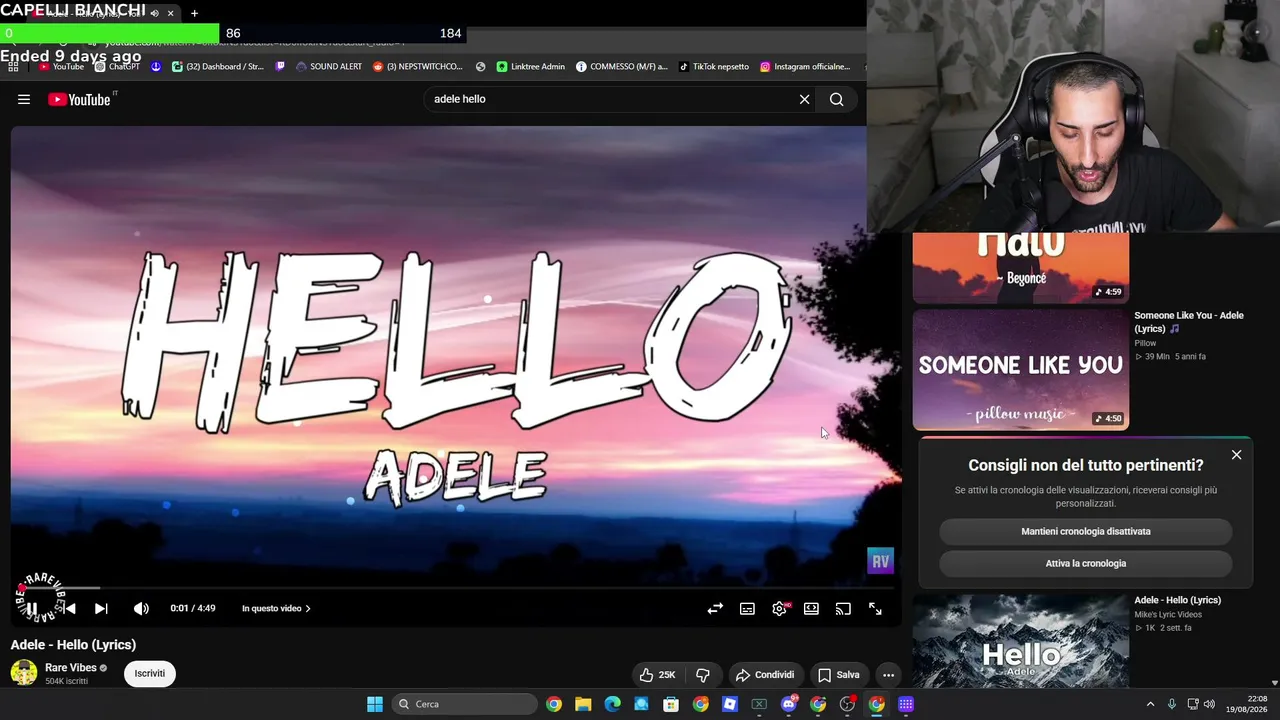Clear the 'adele hello' search text
The width and height of the screenshot is (1280, 720).
804,99
